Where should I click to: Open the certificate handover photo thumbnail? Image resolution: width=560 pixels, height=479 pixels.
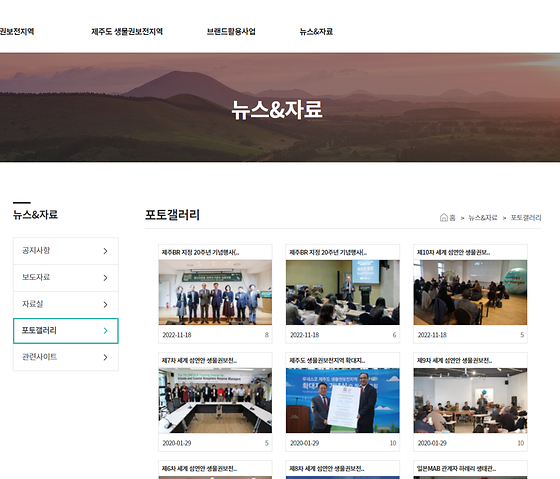(x=343, y=400)
